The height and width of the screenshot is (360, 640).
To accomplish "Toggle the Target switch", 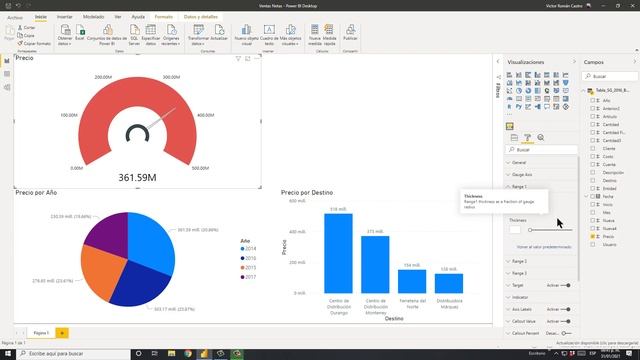I will [x=566, y=285].
